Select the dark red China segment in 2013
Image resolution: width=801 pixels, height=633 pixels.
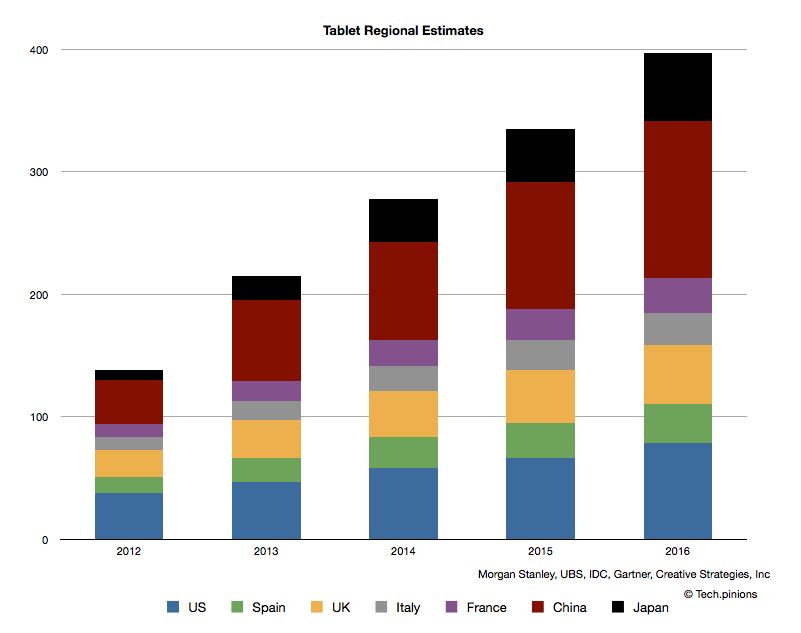(266, 341)
